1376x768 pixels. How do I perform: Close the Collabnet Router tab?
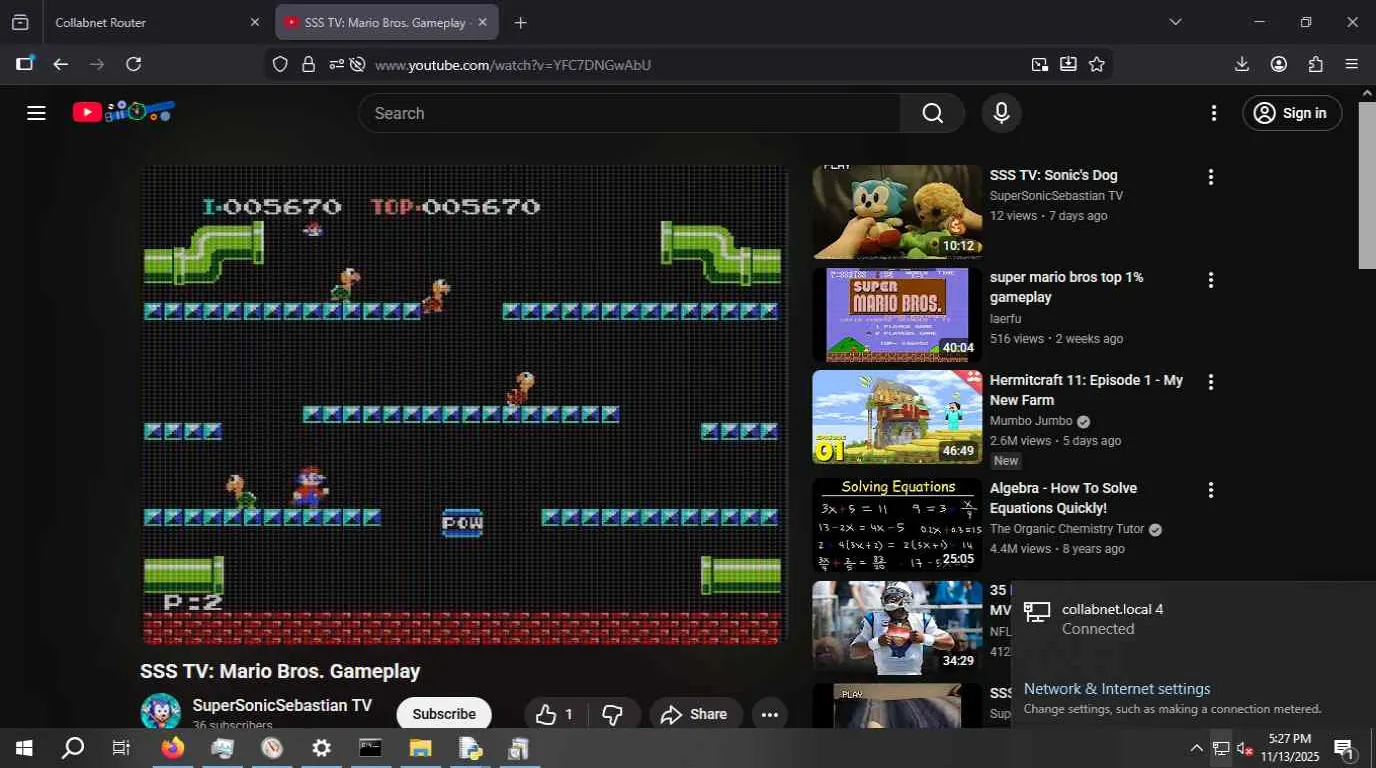pyautogui.click(x=254, y=22)
